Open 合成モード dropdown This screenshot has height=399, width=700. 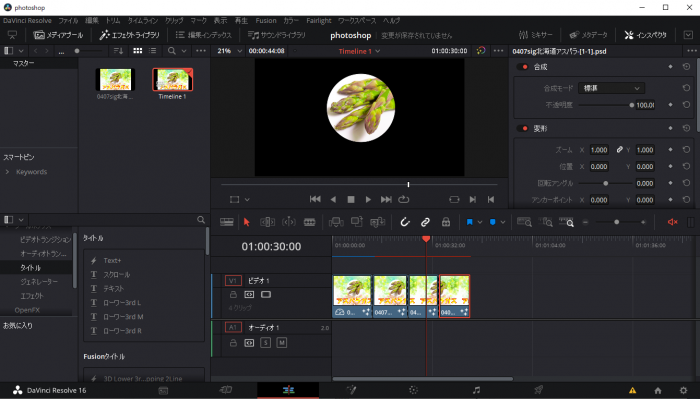[x=611, y=88]
